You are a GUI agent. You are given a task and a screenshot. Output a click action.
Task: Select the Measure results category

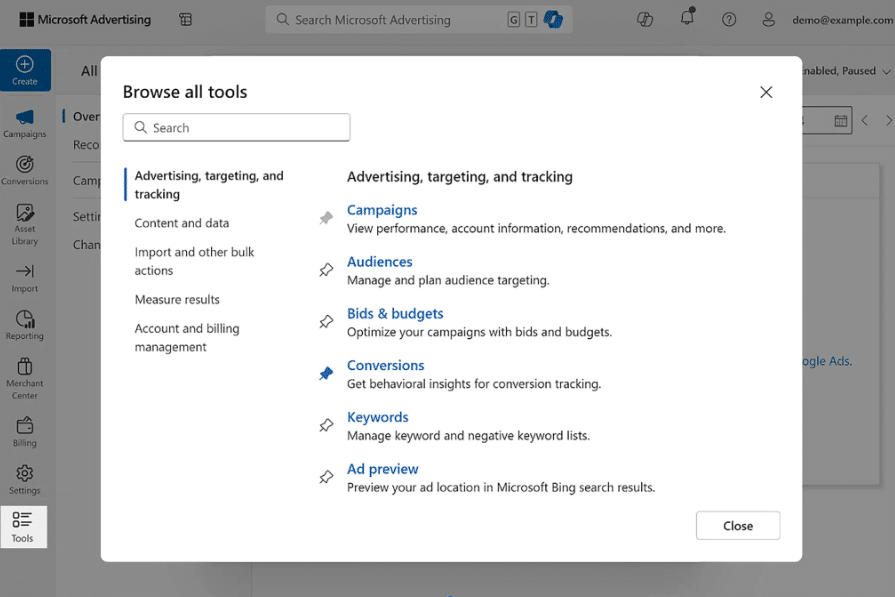(176, 299)
